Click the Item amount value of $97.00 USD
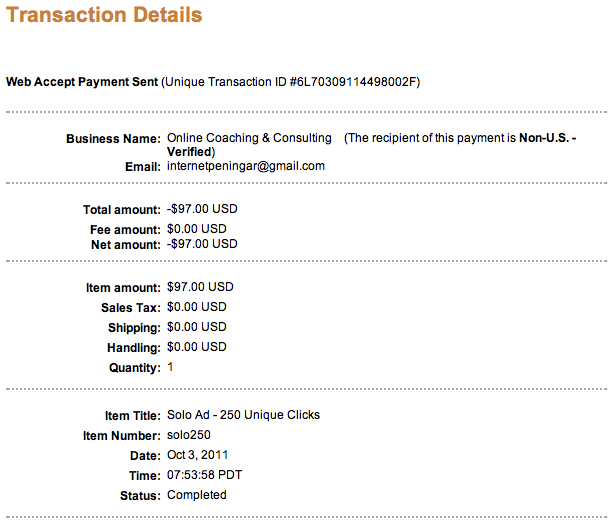The image size is (613, 526). pos(200,288)
